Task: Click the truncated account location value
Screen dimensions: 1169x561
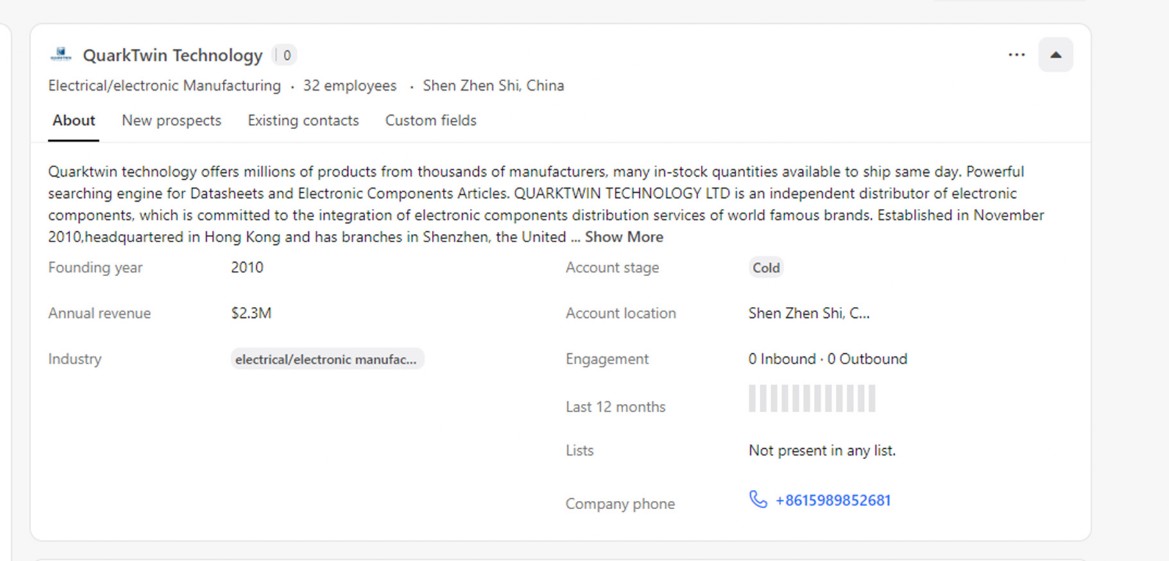Action: coord(809,313)
